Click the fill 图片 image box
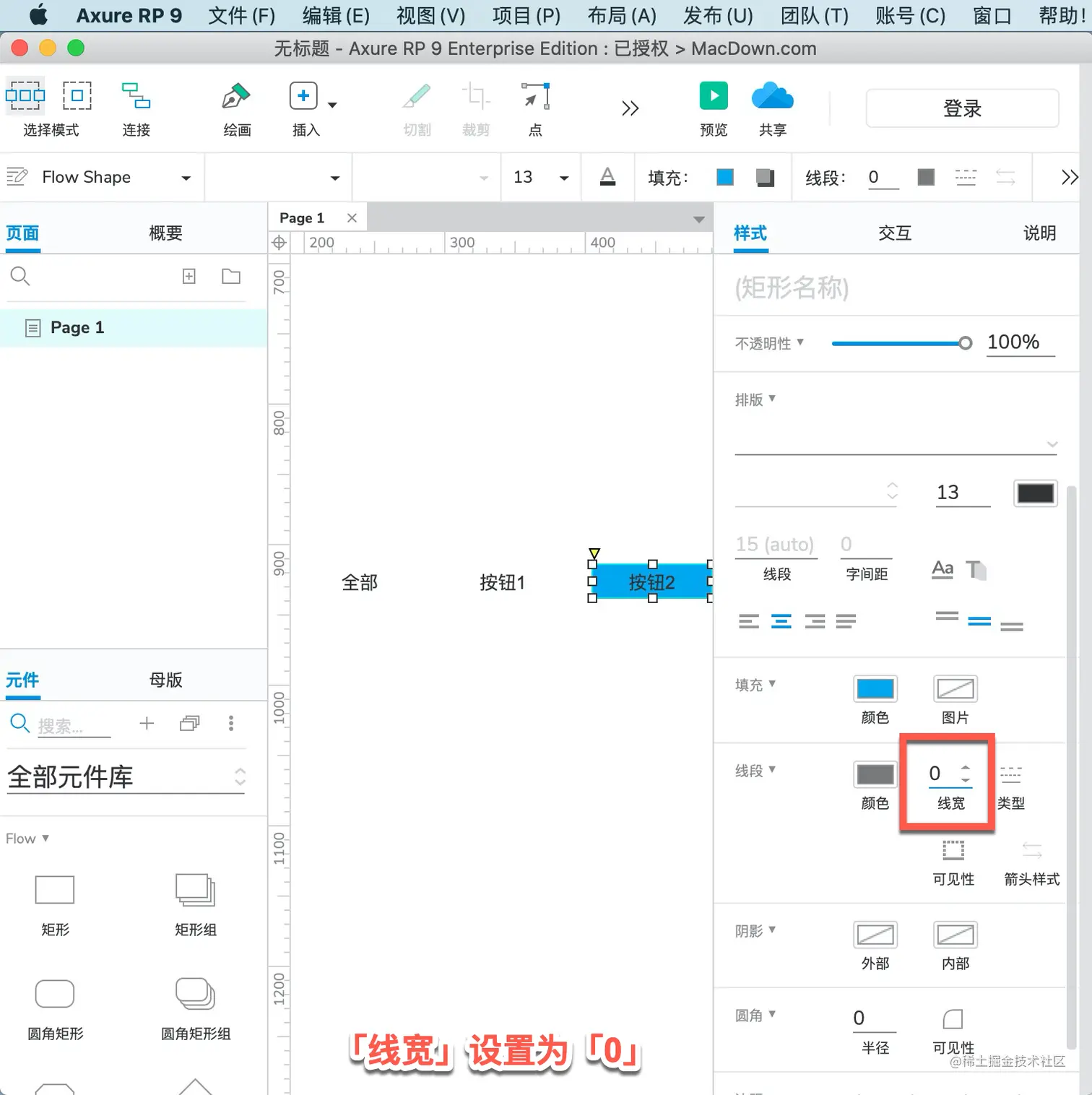The image size is (1092, 1095). click(955, 689)
